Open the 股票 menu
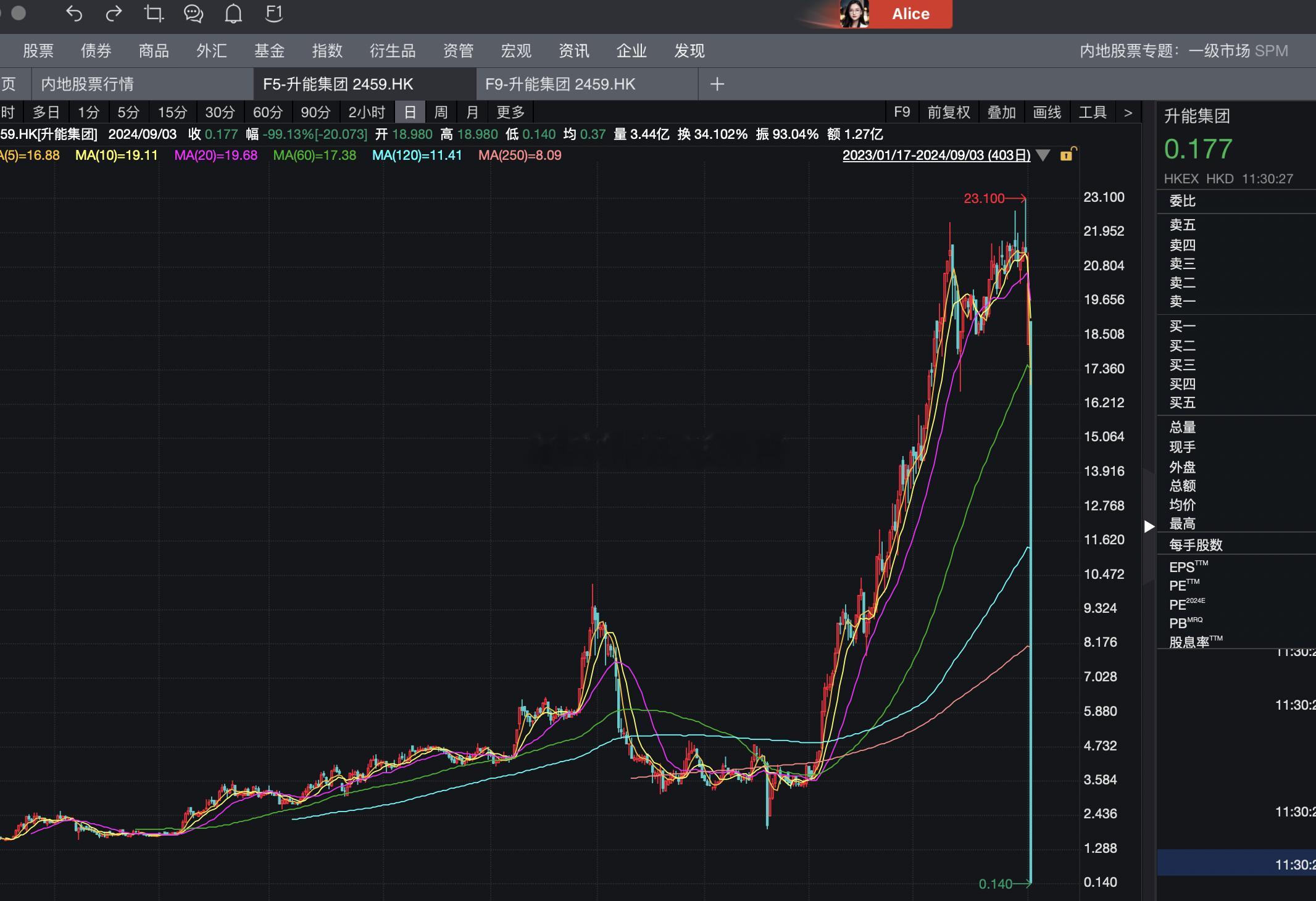 pyautogui.click(x=38, y=51)
